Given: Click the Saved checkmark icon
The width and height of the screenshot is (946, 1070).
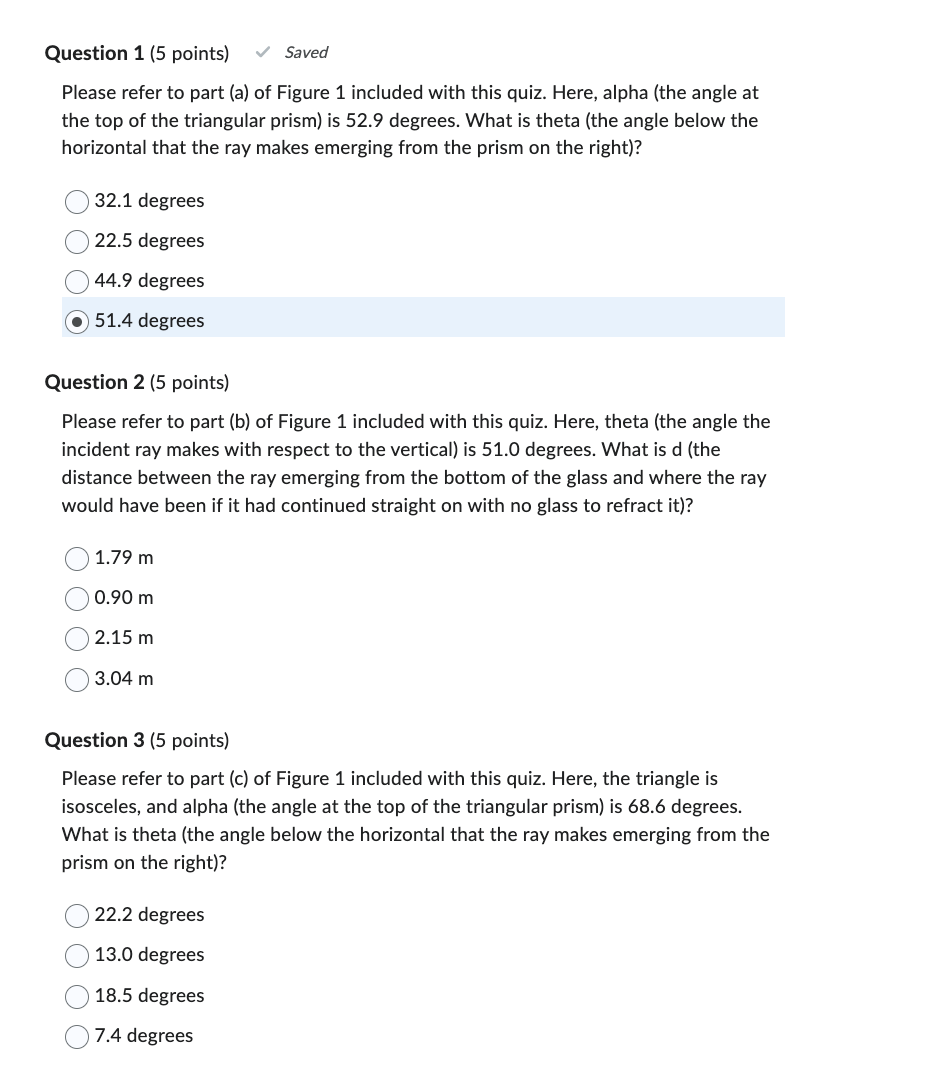Looking at the screenshot, I should (x=263, y=52).
